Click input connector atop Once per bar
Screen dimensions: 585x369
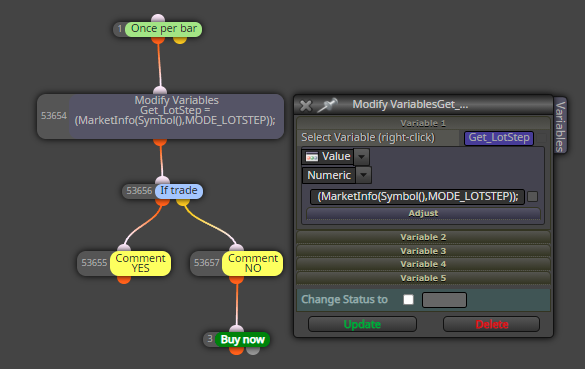point(158,18)
